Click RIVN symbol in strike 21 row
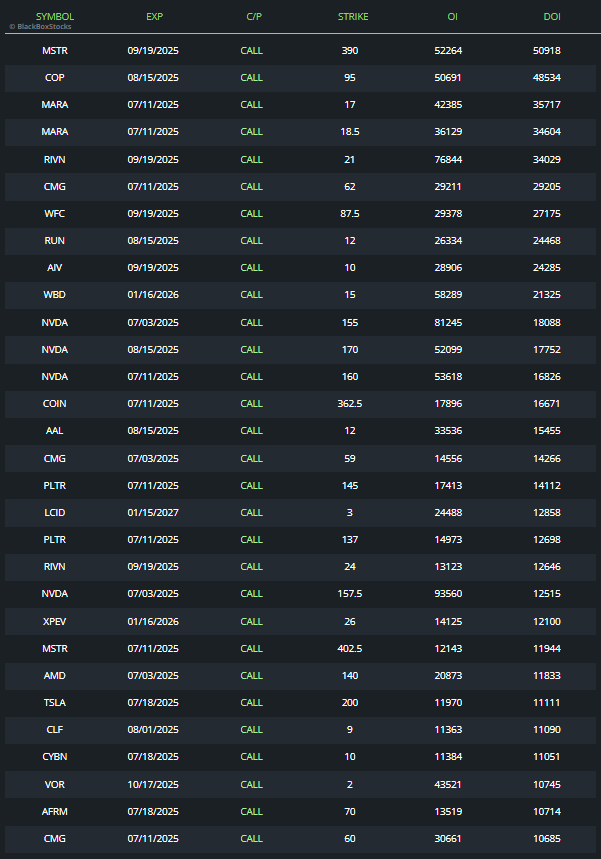Viewport: 601px width, 859px height. pos(55,159)
